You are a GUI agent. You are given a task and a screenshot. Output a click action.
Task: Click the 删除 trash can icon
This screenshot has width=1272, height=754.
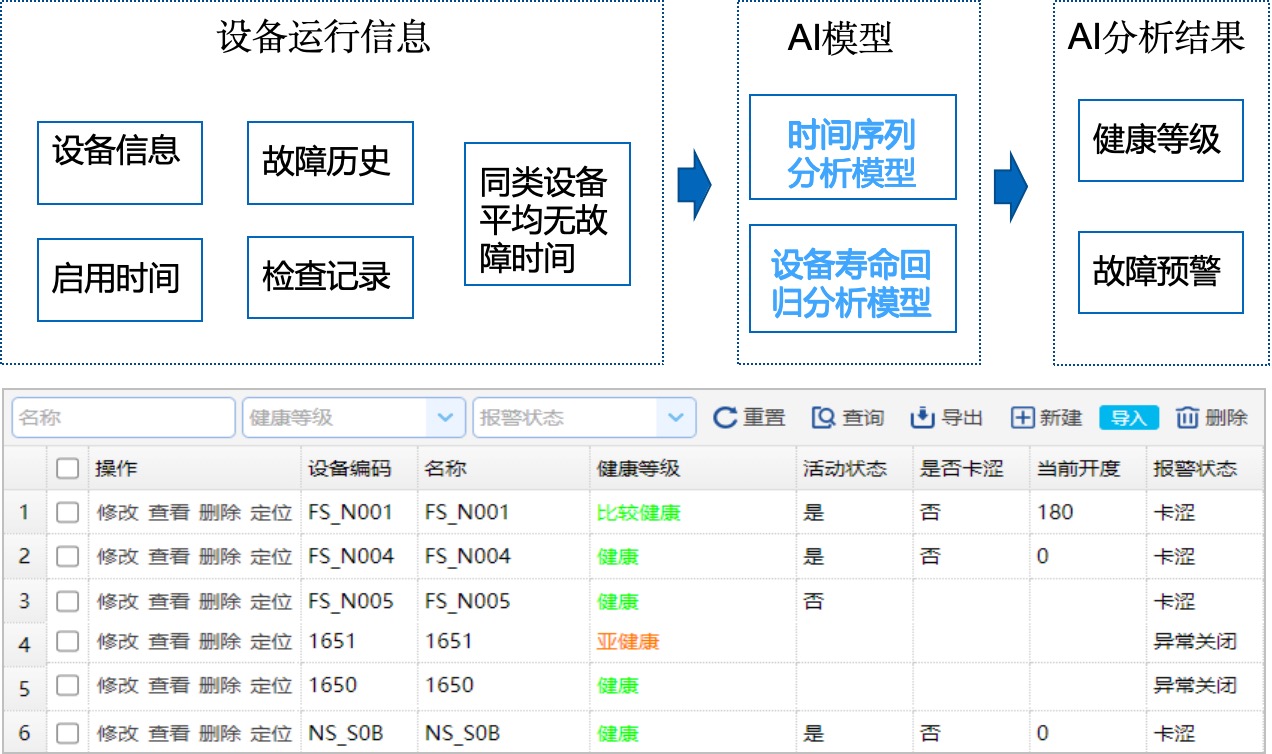pos(1187,418)
